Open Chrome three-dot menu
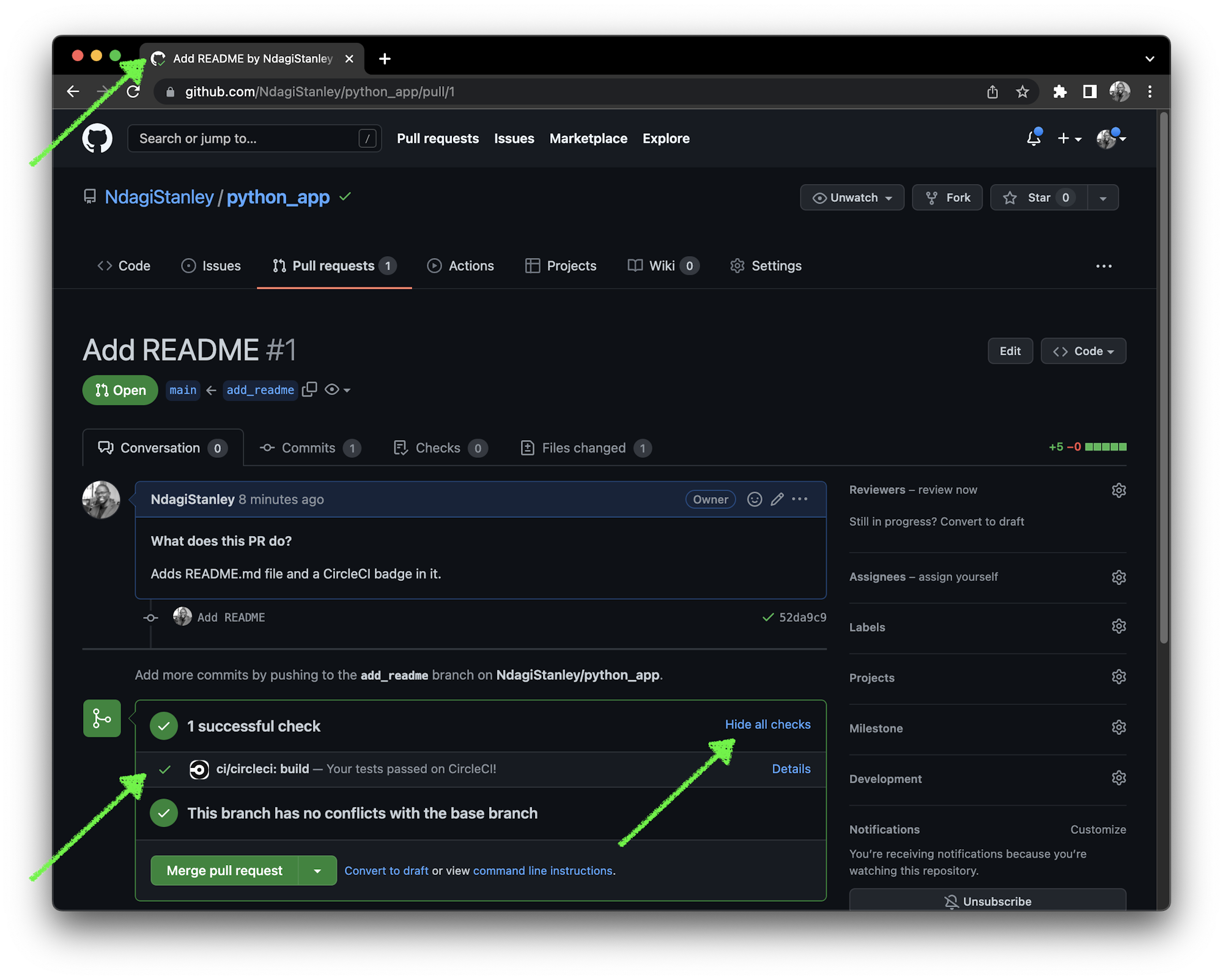Viewport: 1223px width, 980px height. point(1150,92)
